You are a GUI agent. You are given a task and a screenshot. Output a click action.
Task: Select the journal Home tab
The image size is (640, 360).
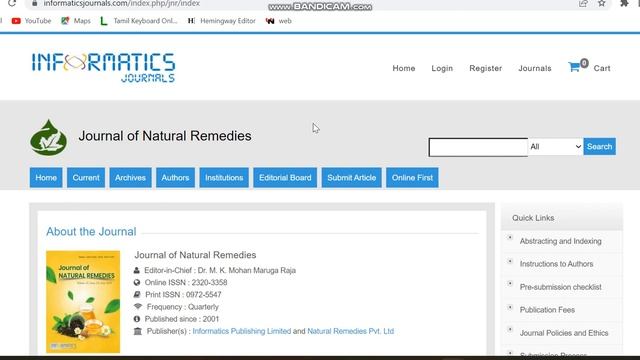[46, 178]
